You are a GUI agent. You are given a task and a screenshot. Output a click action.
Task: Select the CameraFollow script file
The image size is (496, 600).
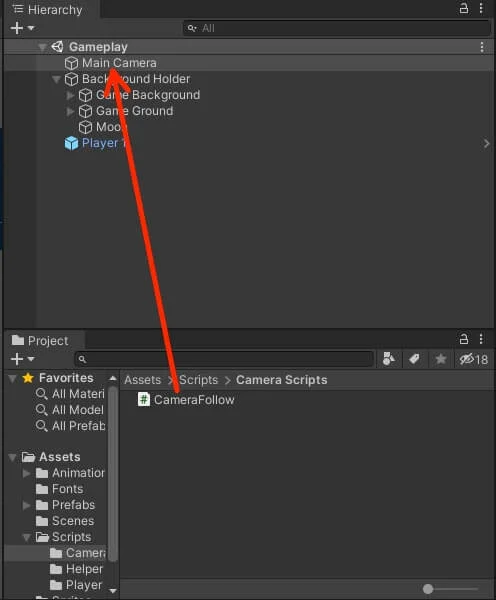(186, 400)
